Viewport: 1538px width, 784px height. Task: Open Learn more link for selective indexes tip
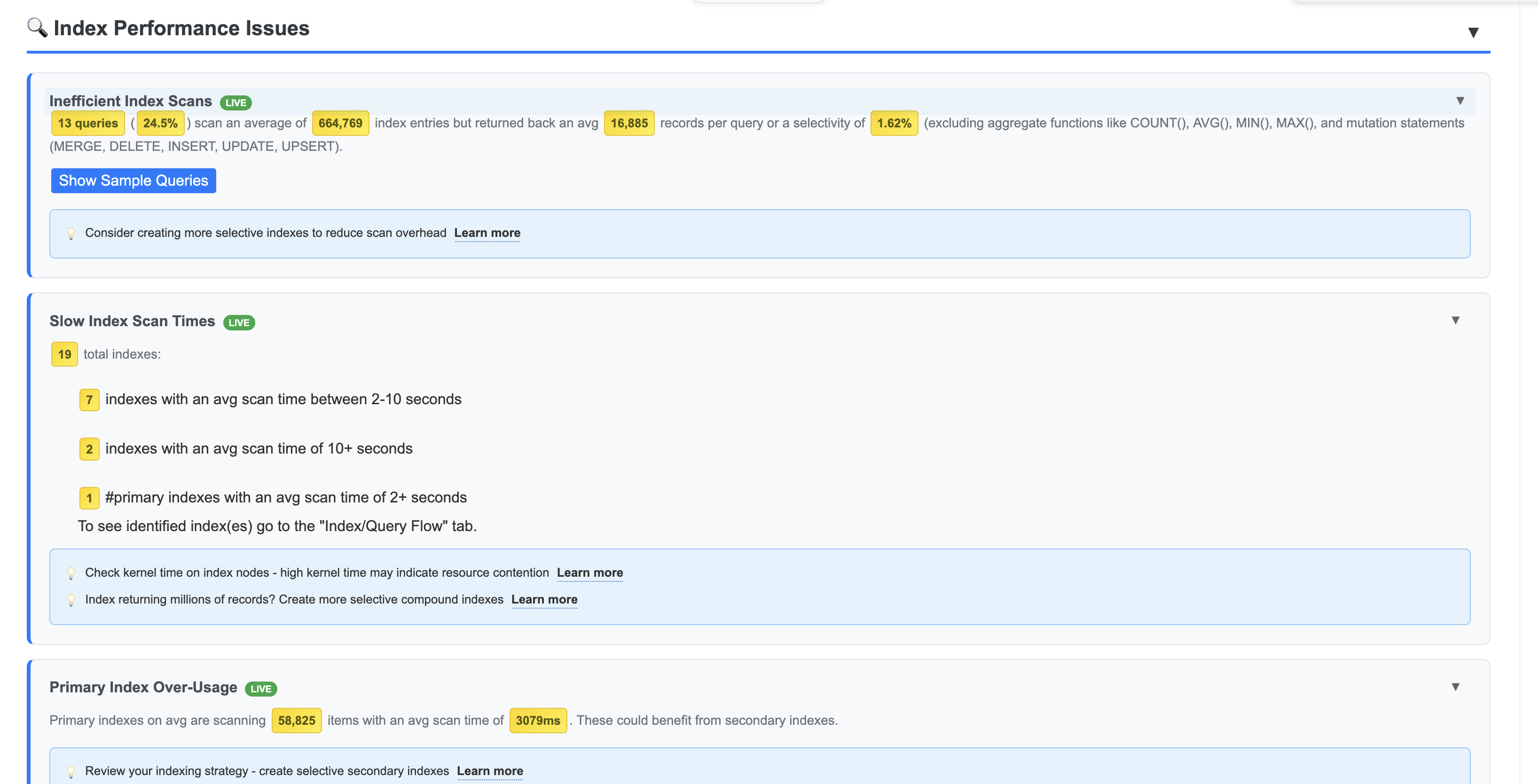coord(487,233)
